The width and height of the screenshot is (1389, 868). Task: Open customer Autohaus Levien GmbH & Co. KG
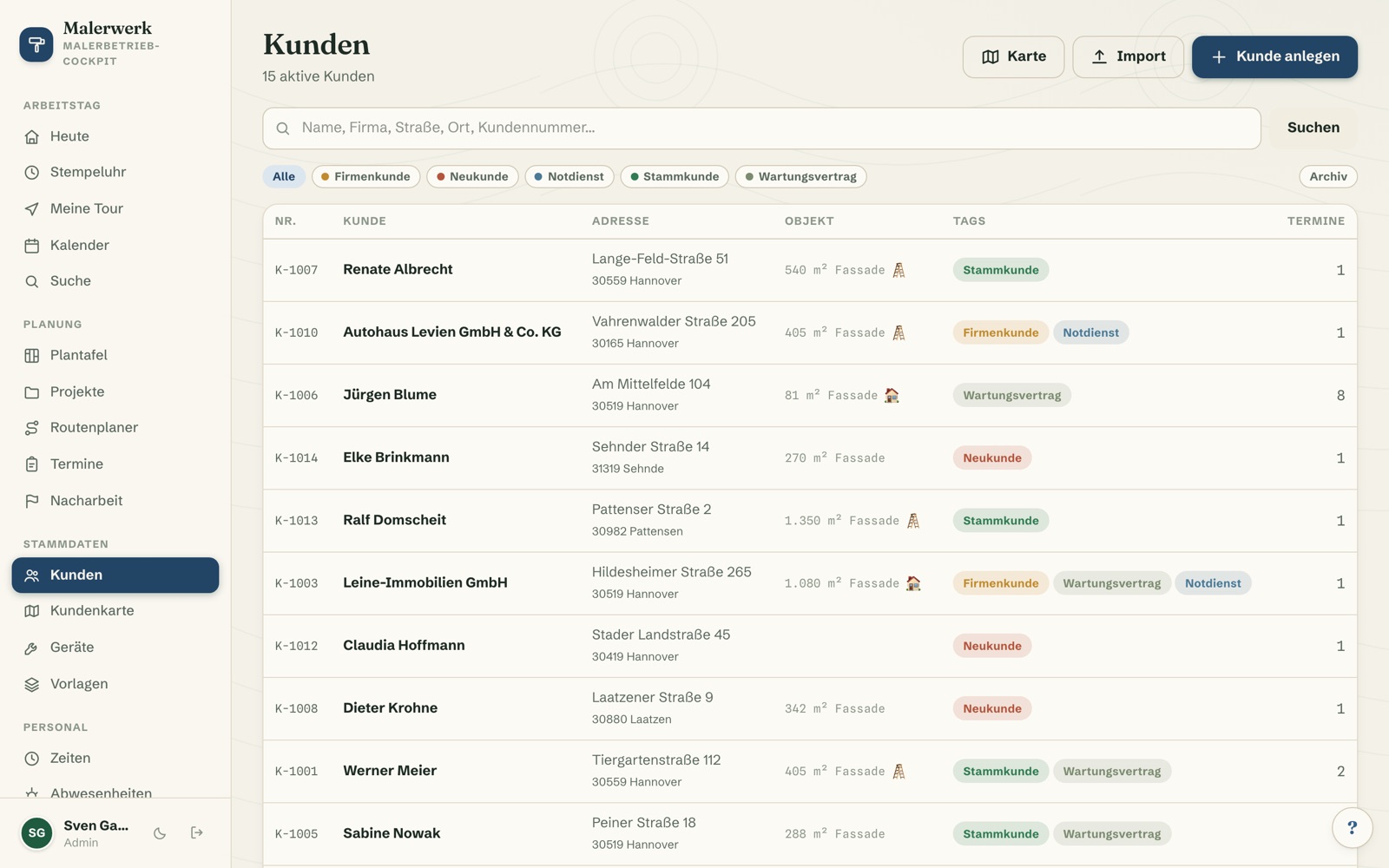[451, 332]
